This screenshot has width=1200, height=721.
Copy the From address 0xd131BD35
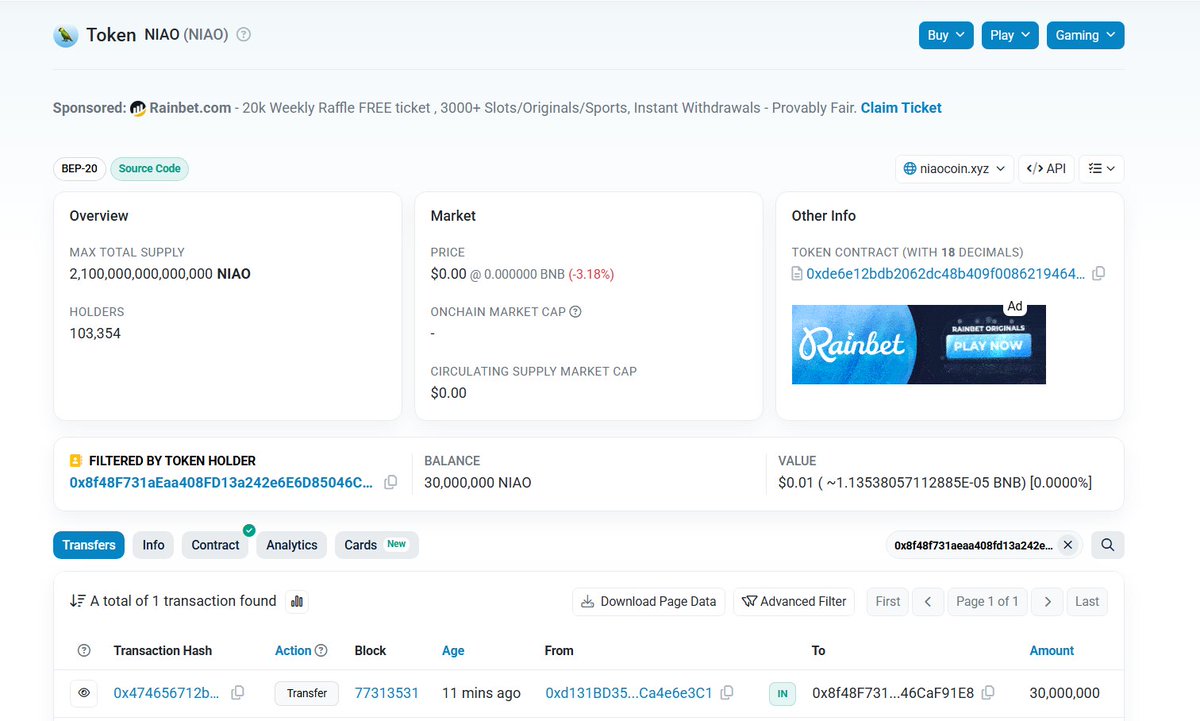pyautogui.click(x=727, y=692)
